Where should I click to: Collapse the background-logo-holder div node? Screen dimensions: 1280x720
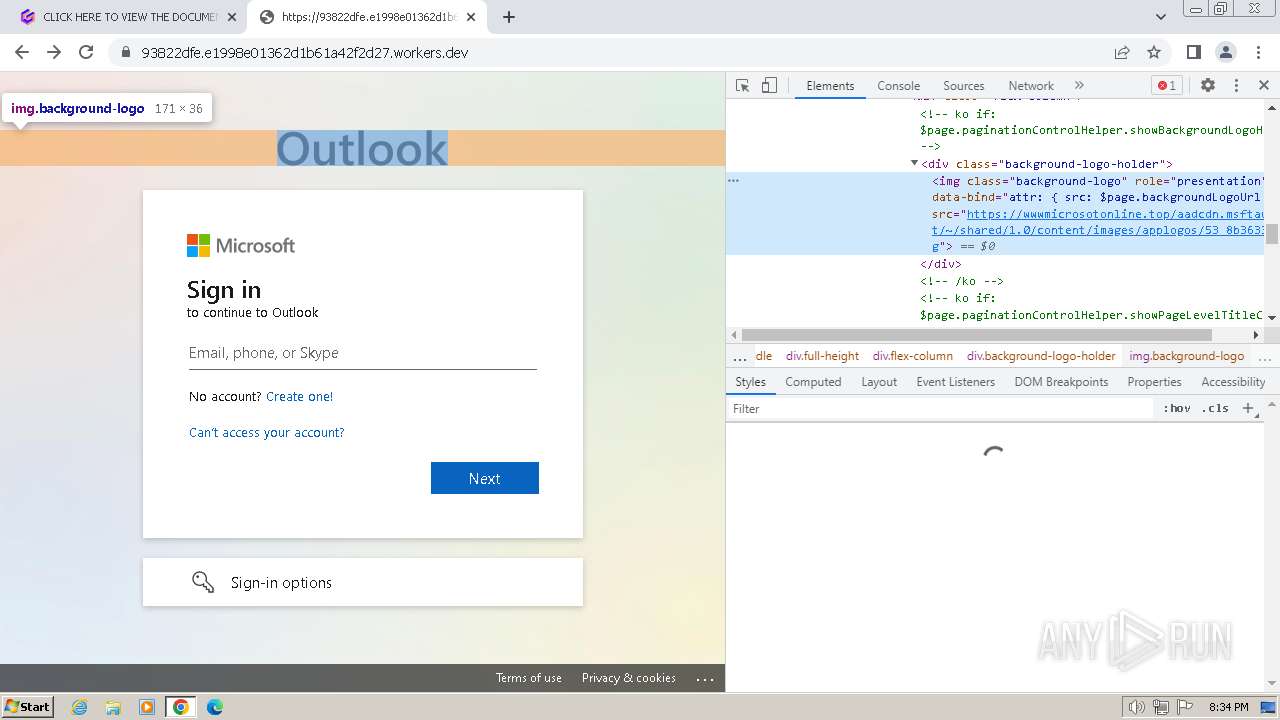click(914, 163)
